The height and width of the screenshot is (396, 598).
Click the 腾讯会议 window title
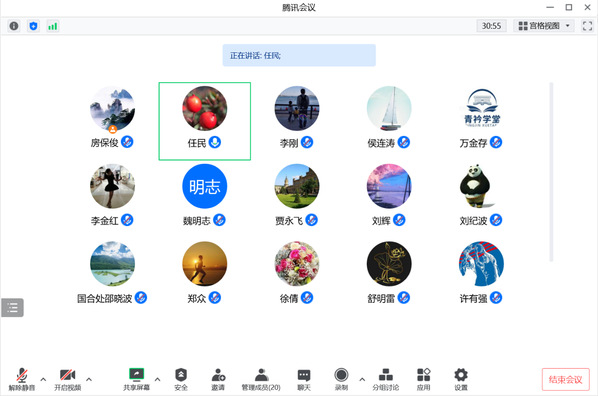tap(299, 7)
